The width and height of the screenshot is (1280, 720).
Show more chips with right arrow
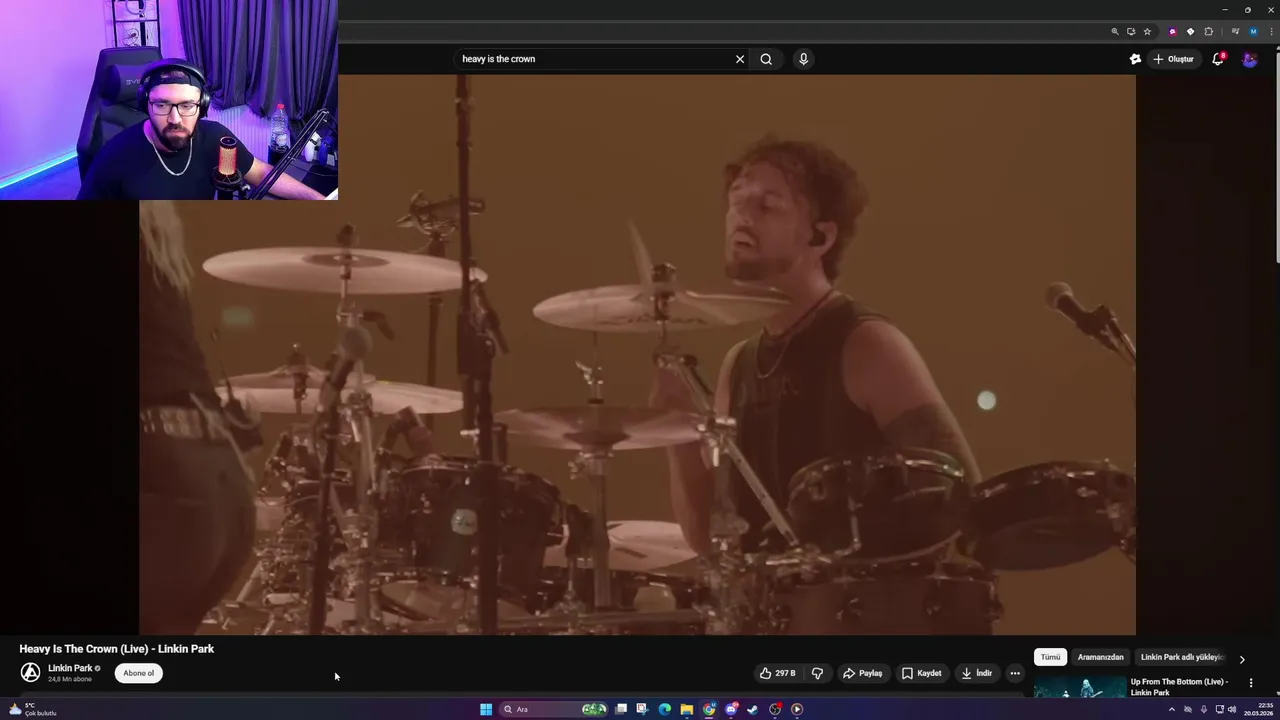click(1242, 659)
